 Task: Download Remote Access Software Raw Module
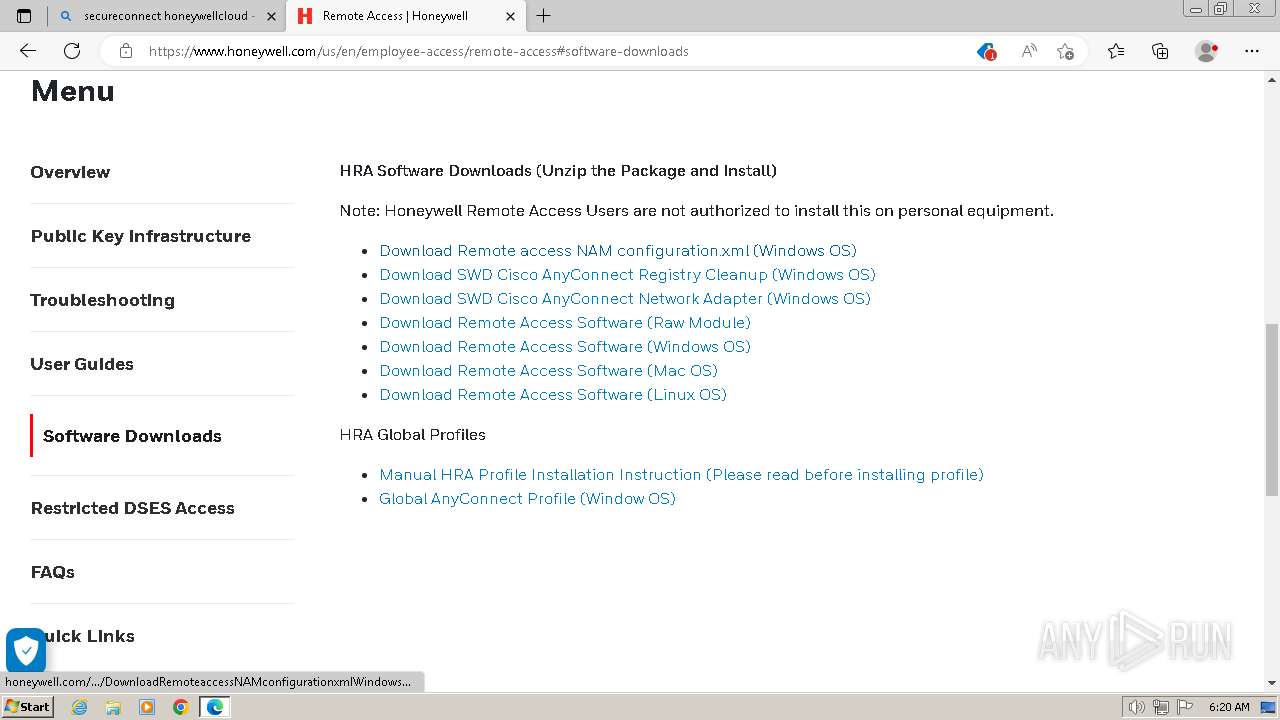coord(565,323)
